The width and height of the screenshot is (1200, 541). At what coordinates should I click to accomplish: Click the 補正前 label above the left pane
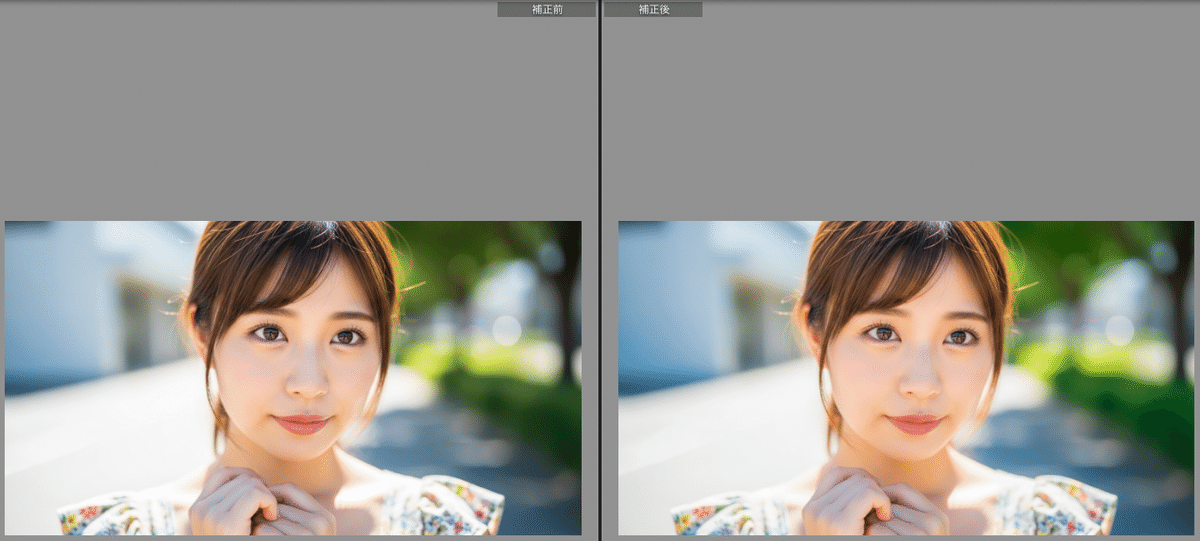(546, 9)
